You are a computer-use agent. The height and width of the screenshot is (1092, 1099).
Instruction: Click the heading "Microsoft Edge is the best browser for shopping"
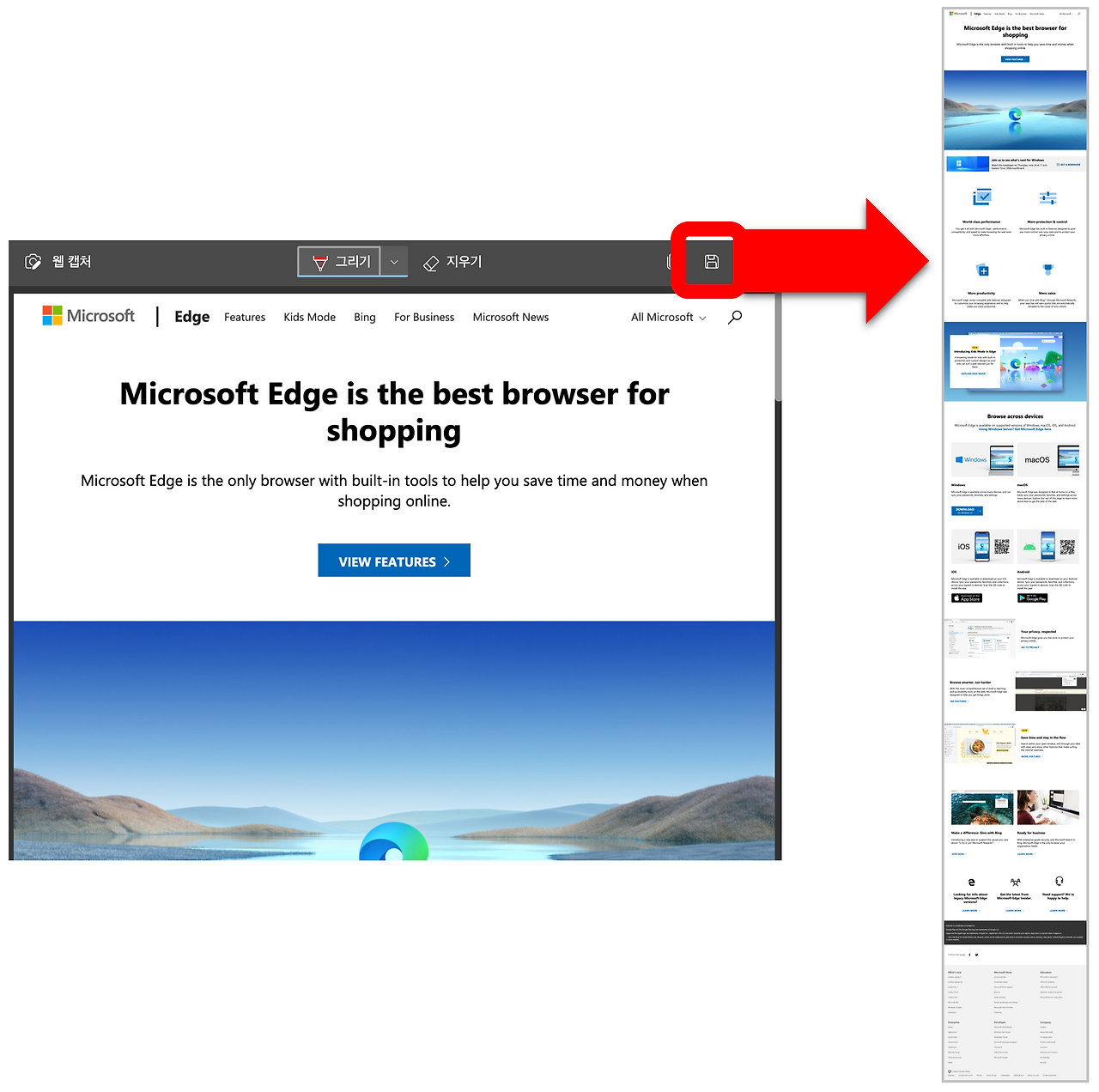click(394, 412)
